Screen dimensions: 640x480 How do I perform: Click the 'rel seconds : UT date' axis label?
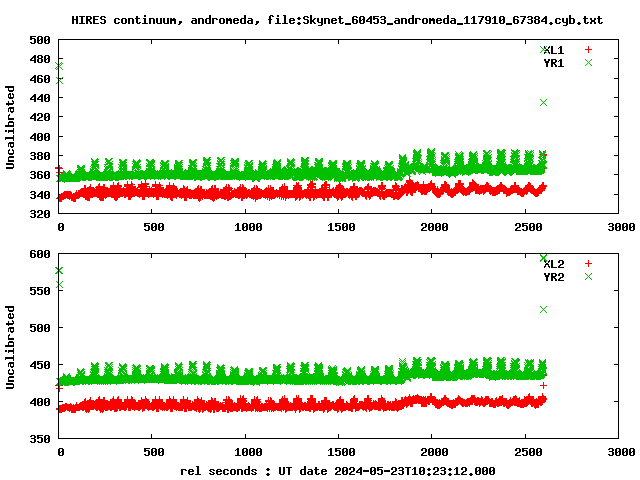pyautogui.click(x=338, y=471)
